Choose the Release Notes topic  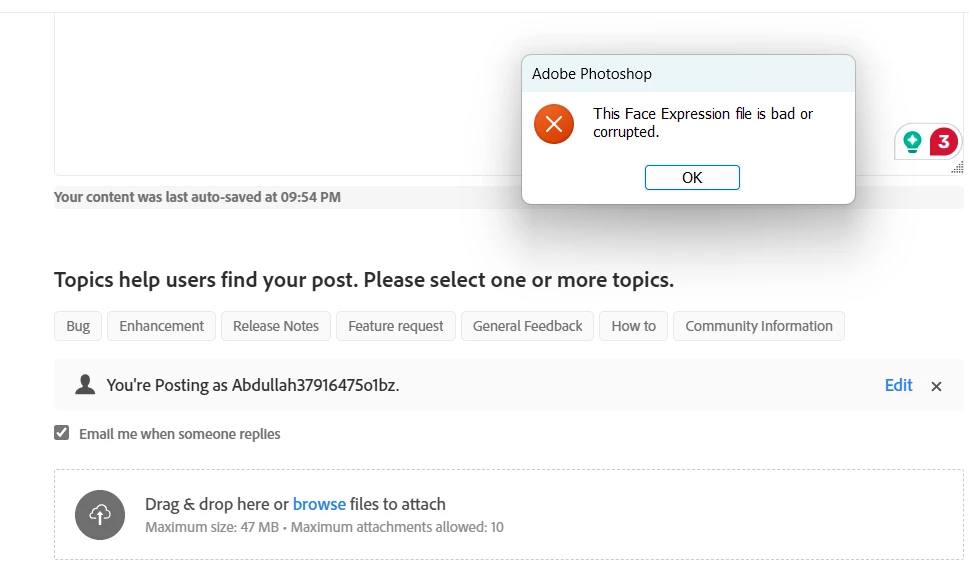click(276, 326)
